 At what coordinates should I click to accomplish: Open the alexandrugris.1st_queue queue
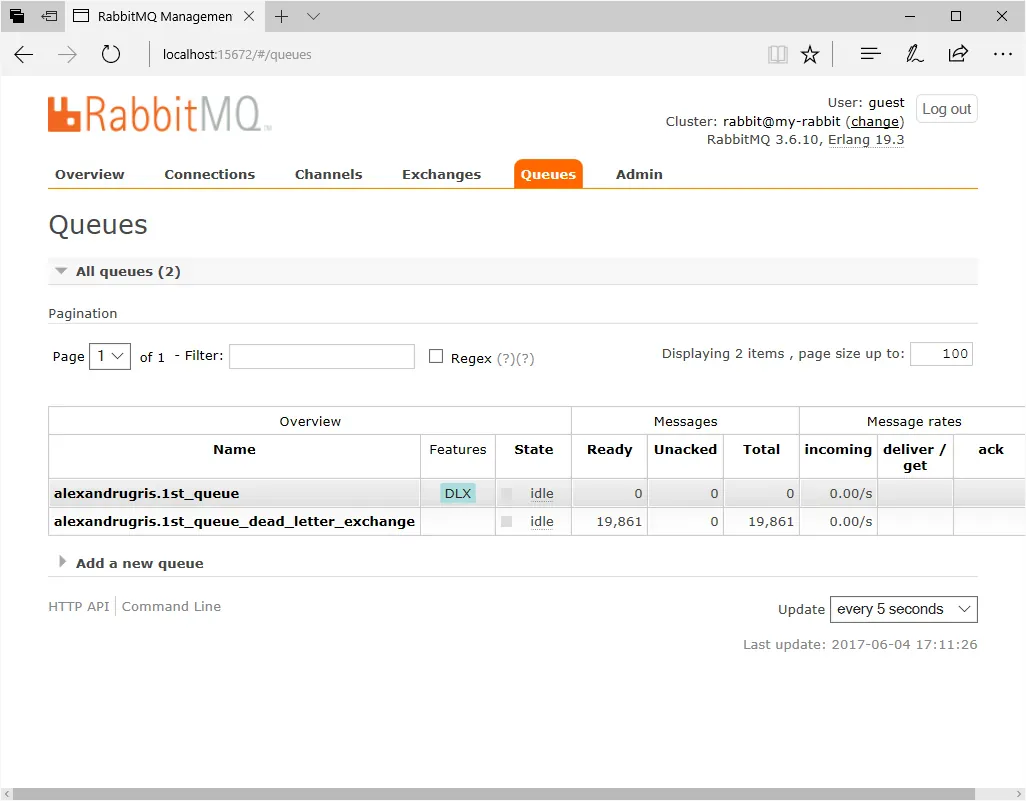click(147, 493)
